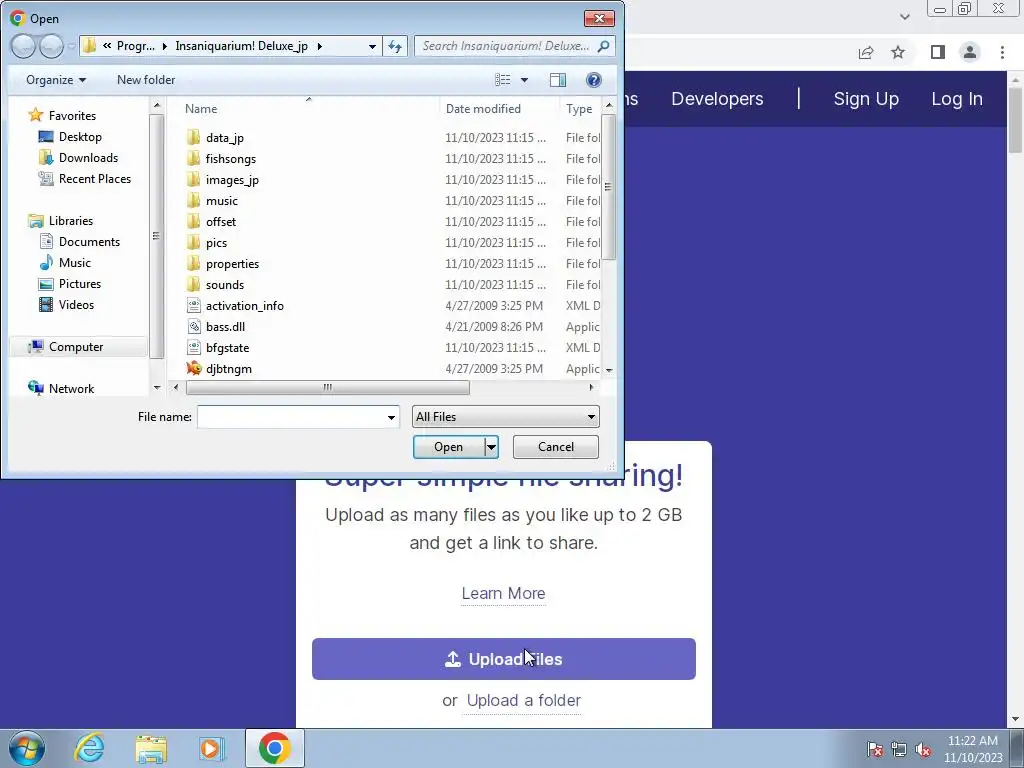Change view layout using the views icon
Viewport: 1024px width, 768px height.
pyautogui.click(x=503, y=80)
